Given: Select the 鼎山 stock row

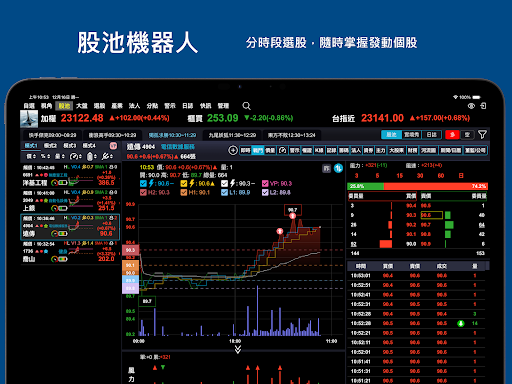Looking at the screenshot, I should click(x=70, y=252).
